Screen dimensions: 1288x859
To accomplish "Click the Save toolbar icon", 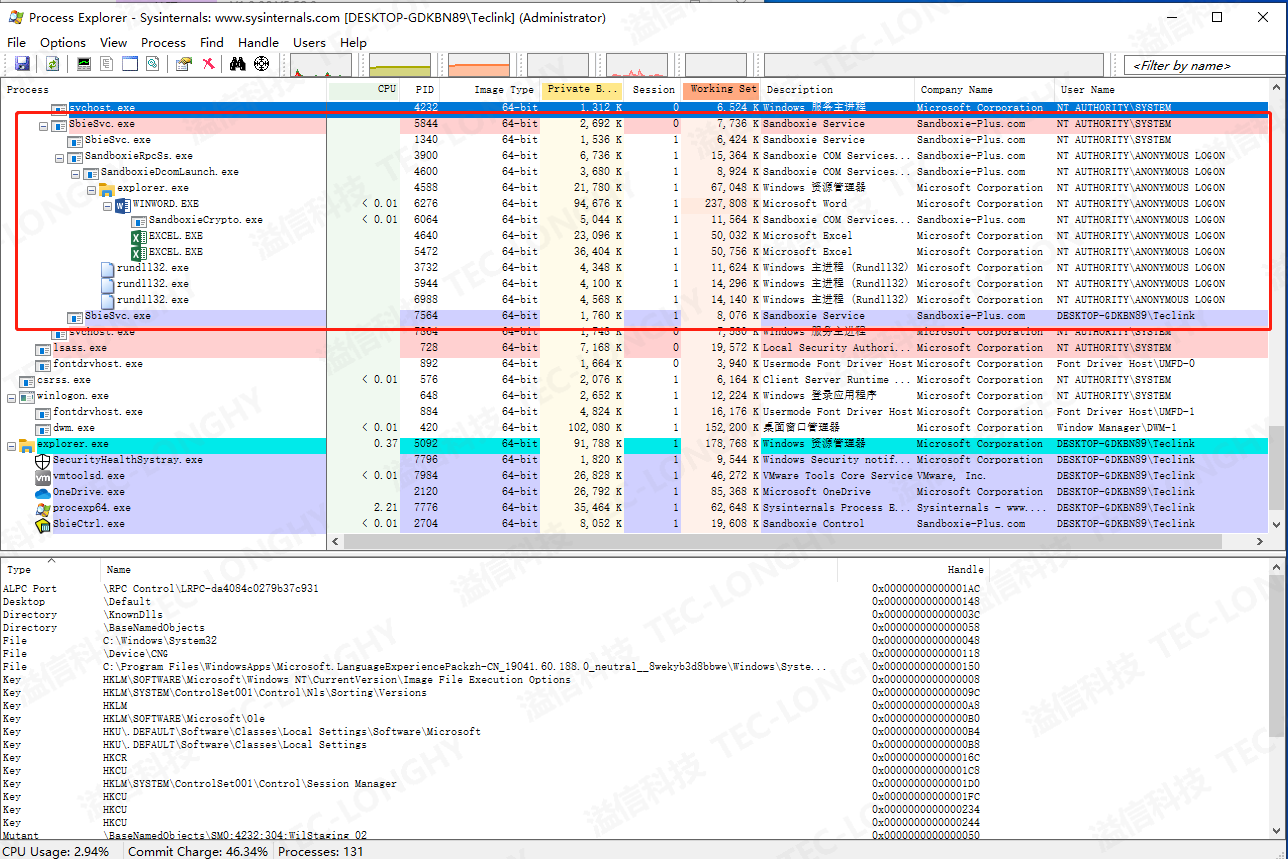I will tap(22, 64).
